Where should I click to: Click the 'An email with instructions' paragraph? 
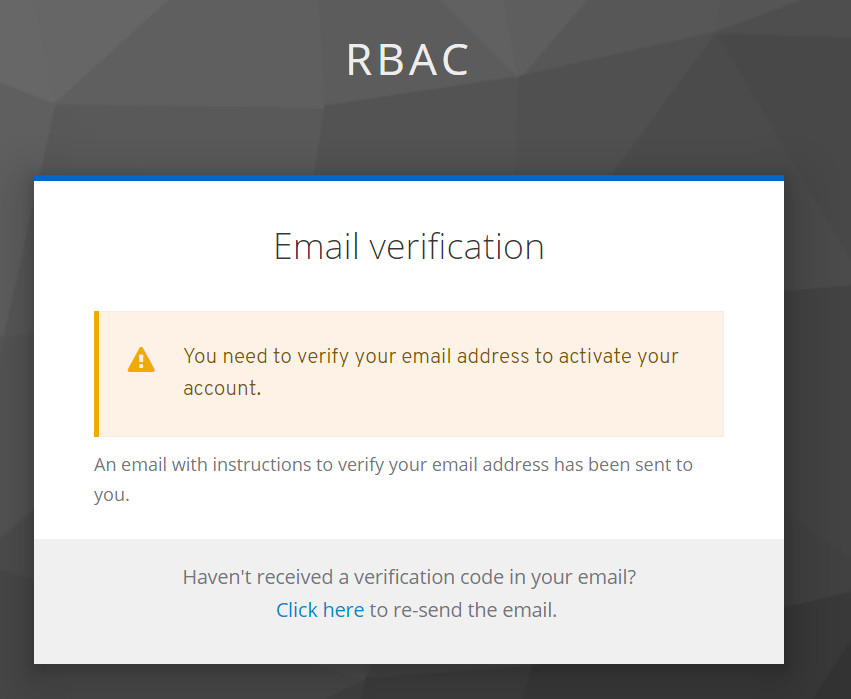click(393, 480)
